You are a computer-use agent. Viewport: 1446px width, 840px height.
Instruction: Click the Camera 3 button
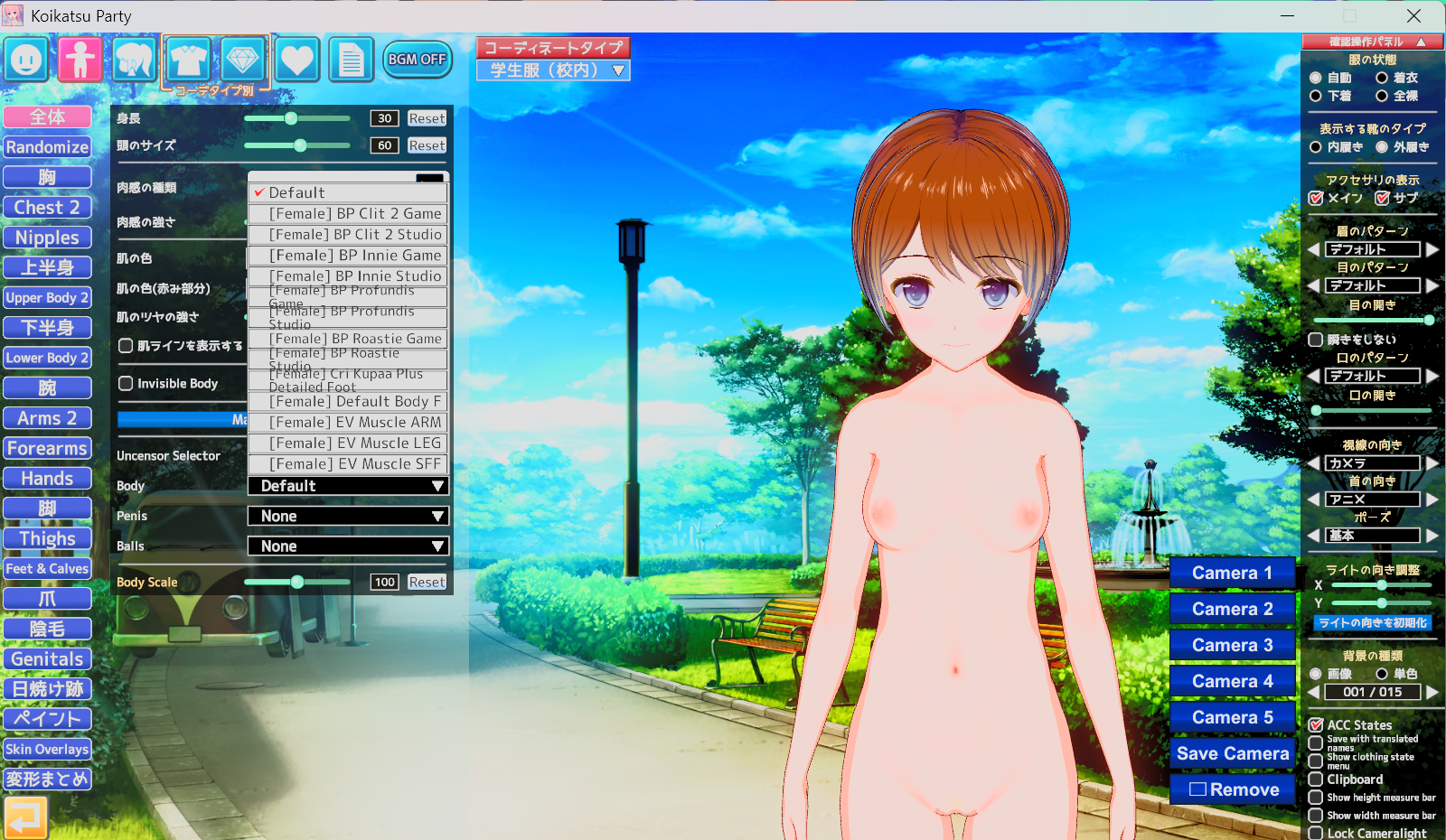[1232, 645]
